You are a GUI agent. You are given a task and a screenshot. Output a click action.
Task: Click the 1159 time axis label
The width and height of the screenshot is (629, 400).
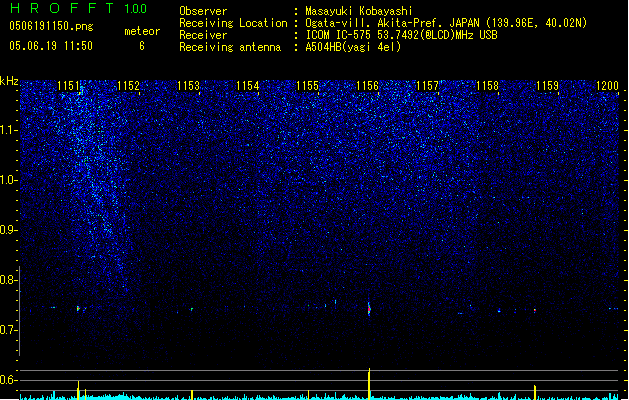point(547,85)
